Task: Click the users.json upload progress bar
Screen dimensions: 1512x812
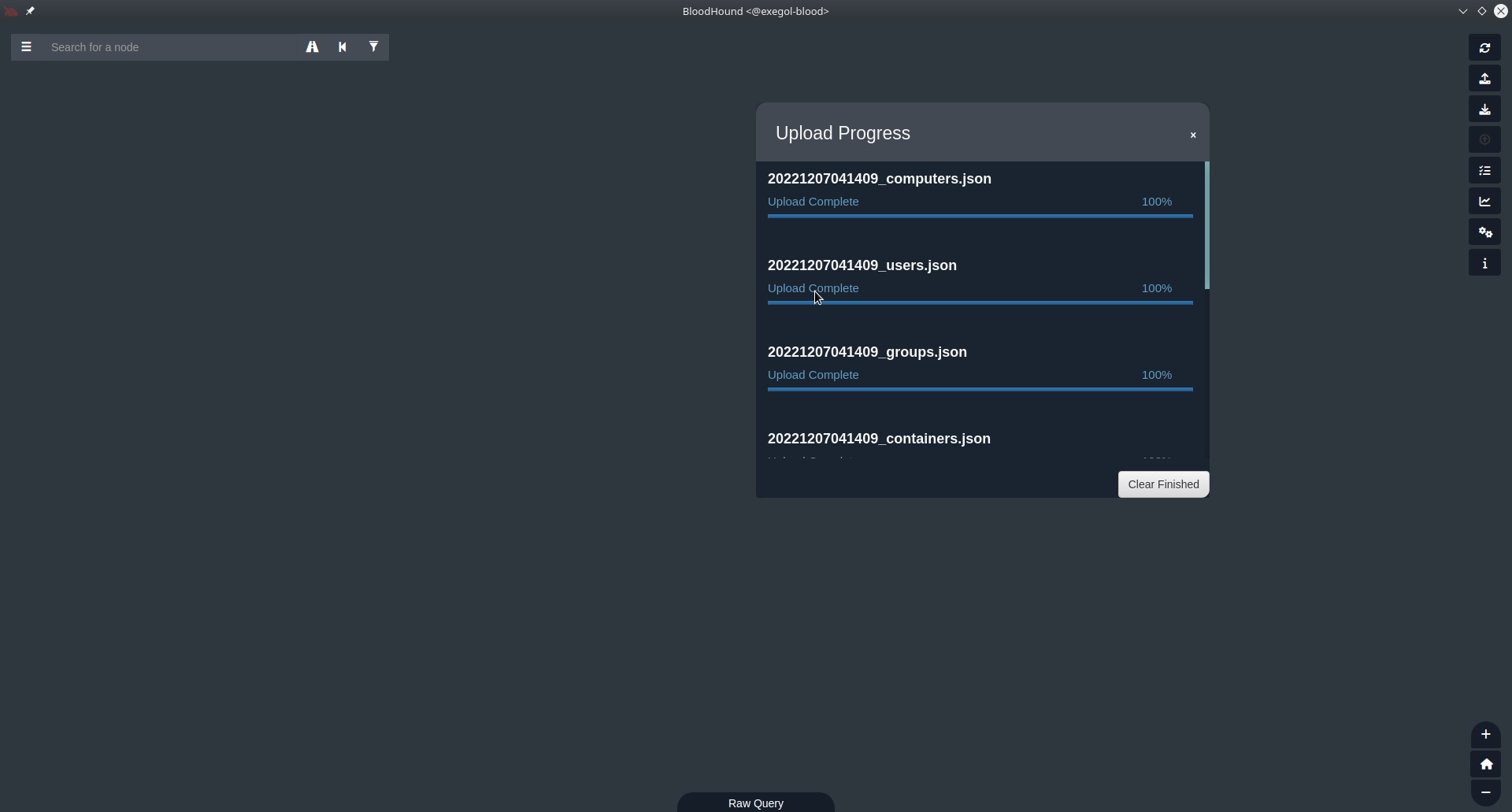Action: coord(980,302)
